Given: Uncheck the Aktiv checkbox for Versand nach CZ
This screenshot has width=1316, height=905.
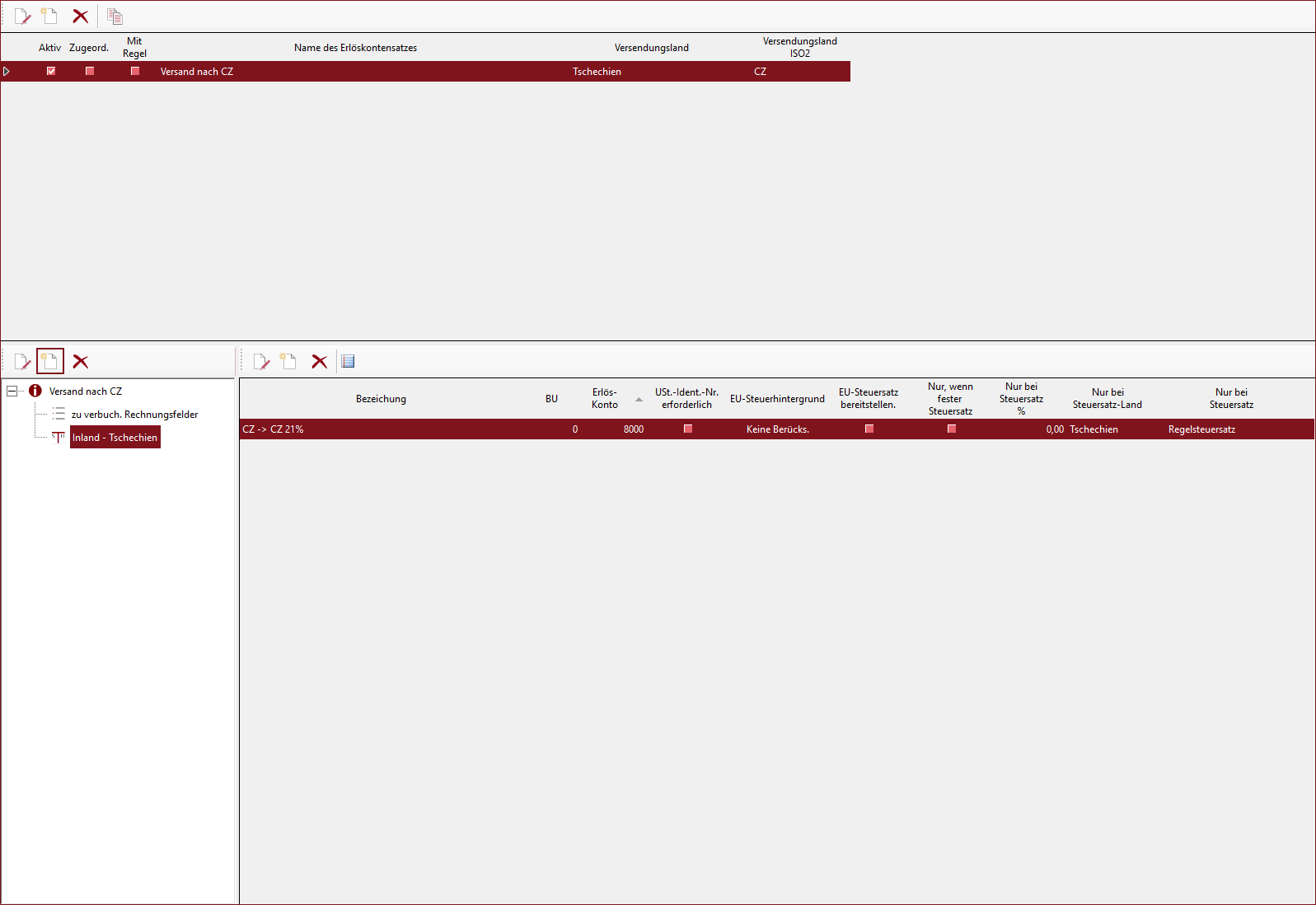Looking at the screenshot, I should point(51,71).
